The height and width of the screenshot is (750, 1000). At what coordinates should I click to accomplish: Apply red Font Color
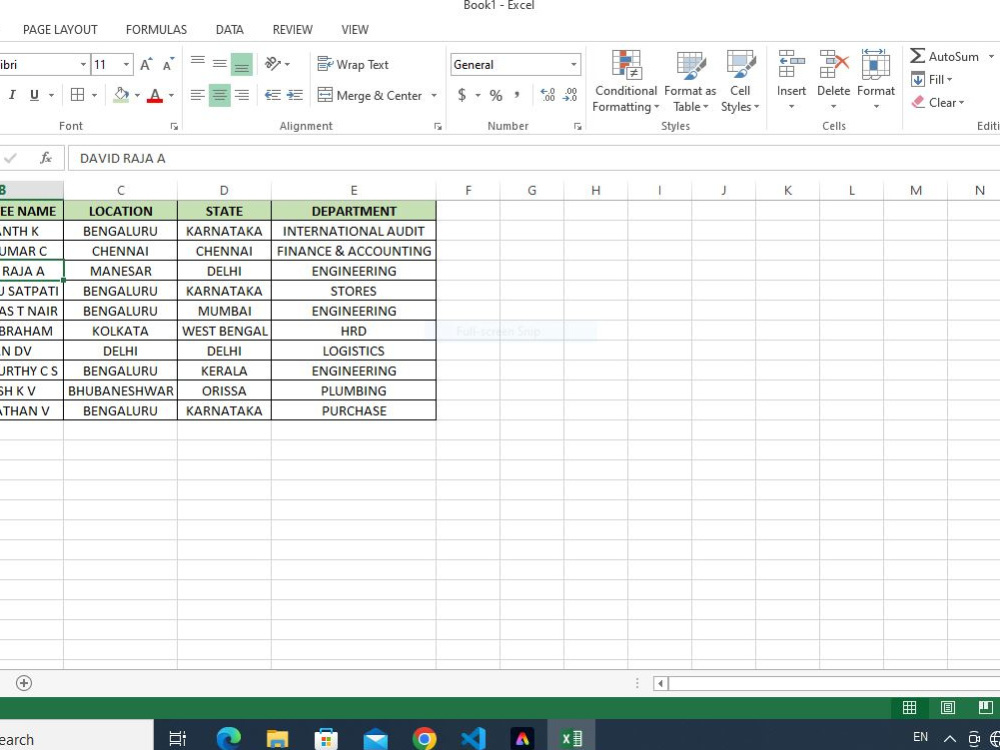(x=154, y=95)
